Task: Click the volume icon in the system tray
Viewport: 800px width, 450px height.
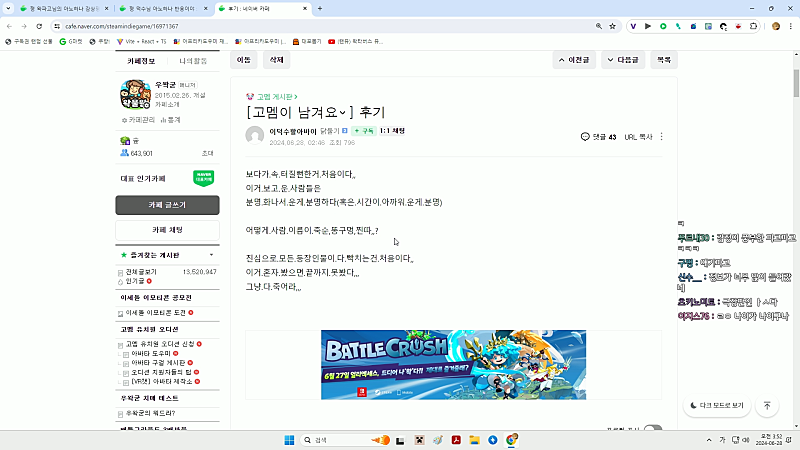Action: (745, 440)
